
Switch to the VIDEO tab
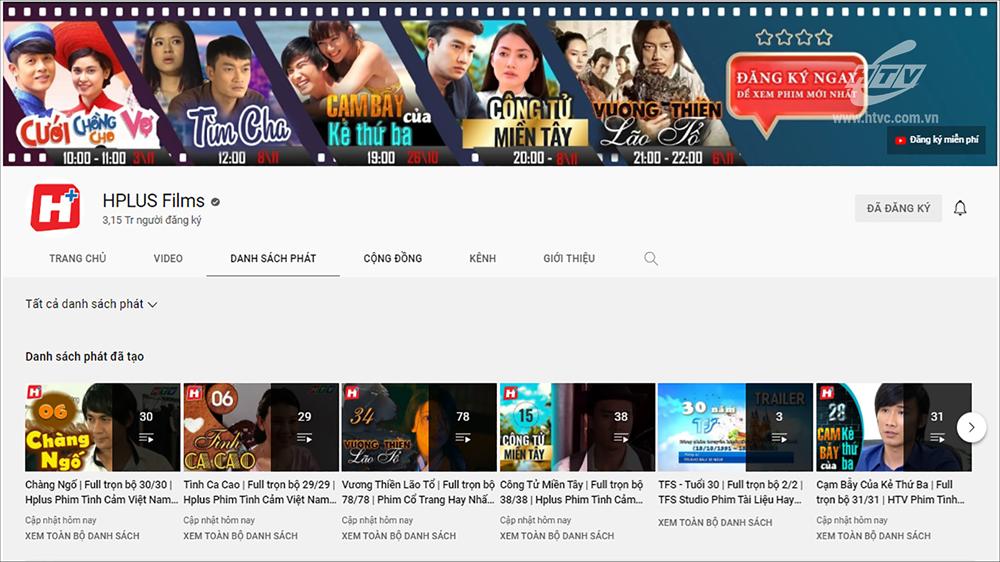click(x=168, y=258)
